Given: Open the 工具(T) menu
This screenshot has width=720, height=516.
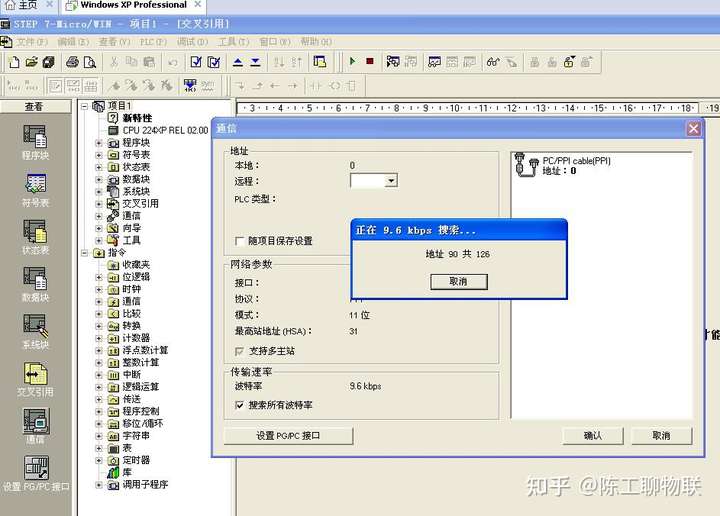Looking at the screenshot, I should (233, 42).
